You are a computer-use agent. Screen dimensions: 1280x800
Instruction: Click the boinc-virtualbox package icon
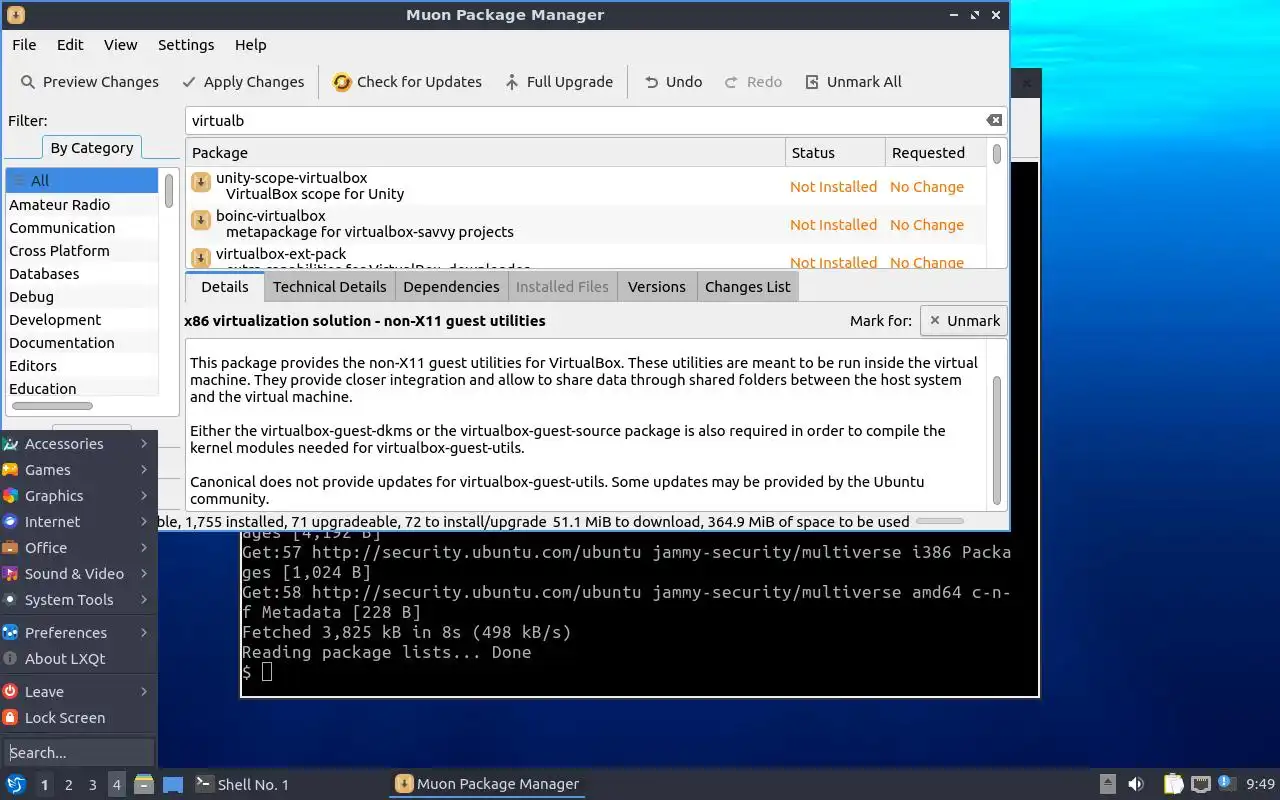click(x=201, y=220)
